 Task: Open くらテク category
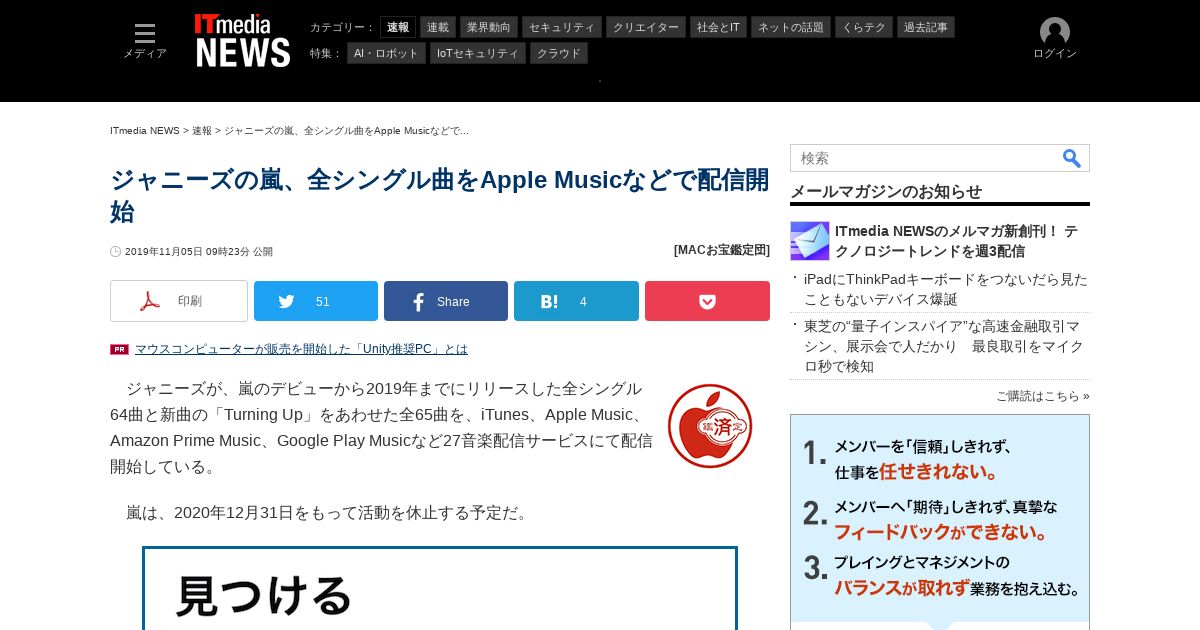tap(864, 27)
